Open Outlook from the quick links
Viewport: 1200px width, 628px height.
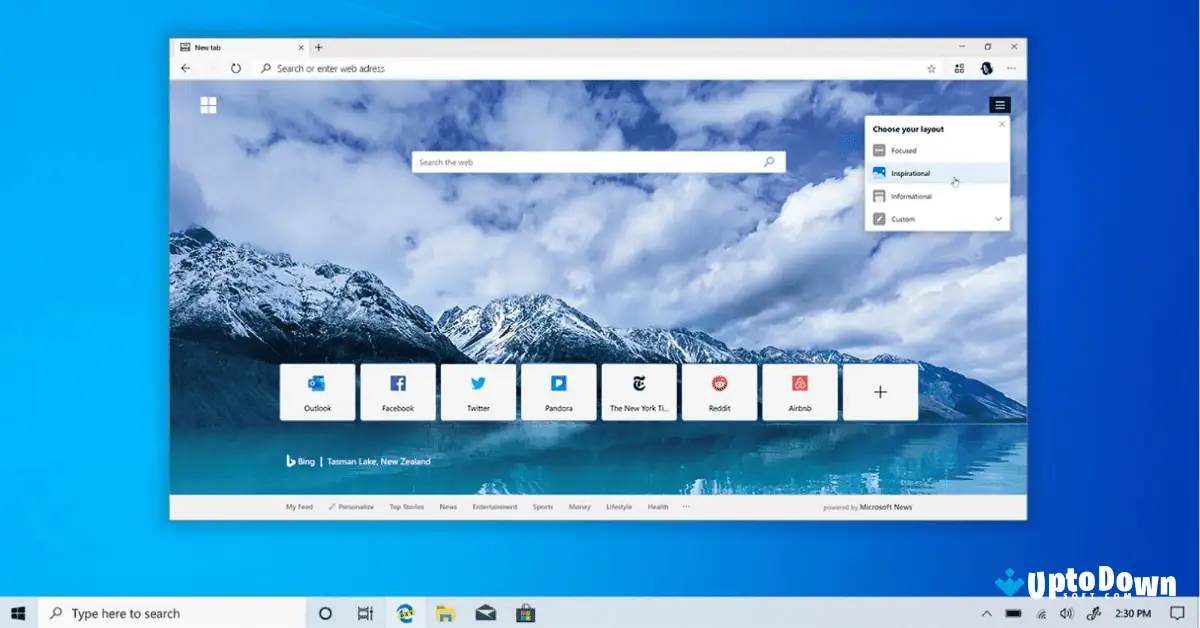click(317, 392)
